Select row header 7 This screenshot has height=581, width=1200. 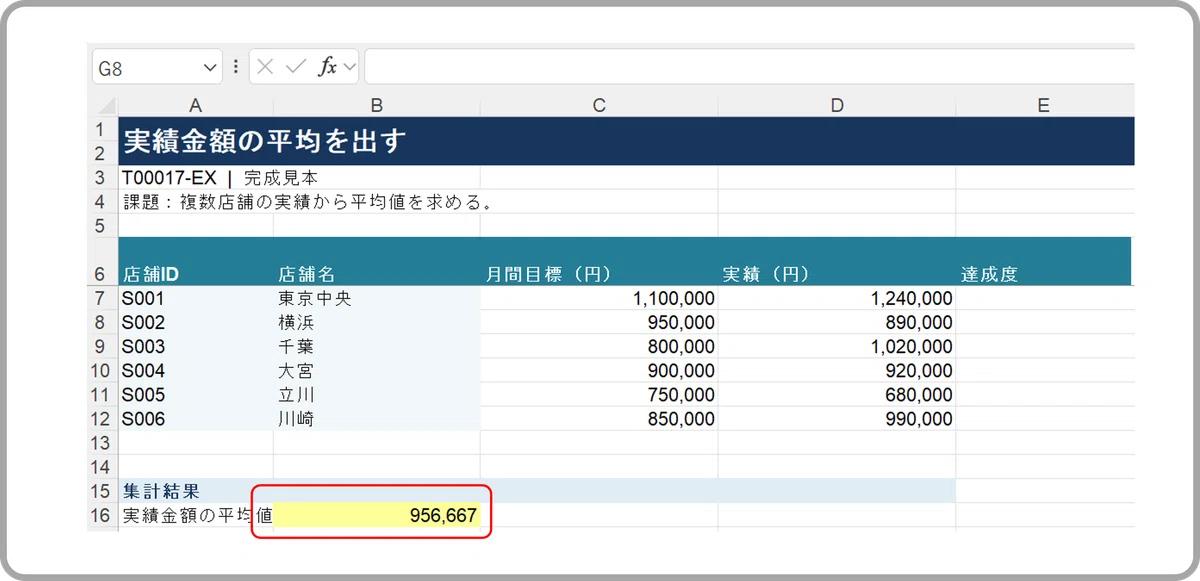tap(102, 298)
